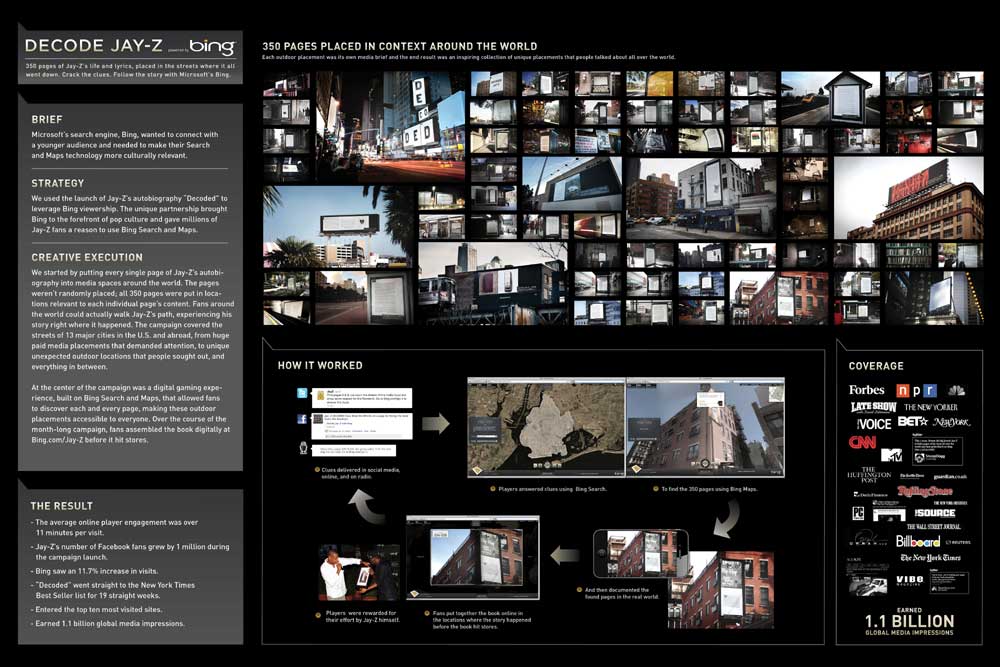The height and width of the screenshot is (667, 1000).
Task: Open the bus shelter page photo with house-shaped roof
Action: pyautogui.click(x=830, y=98)
